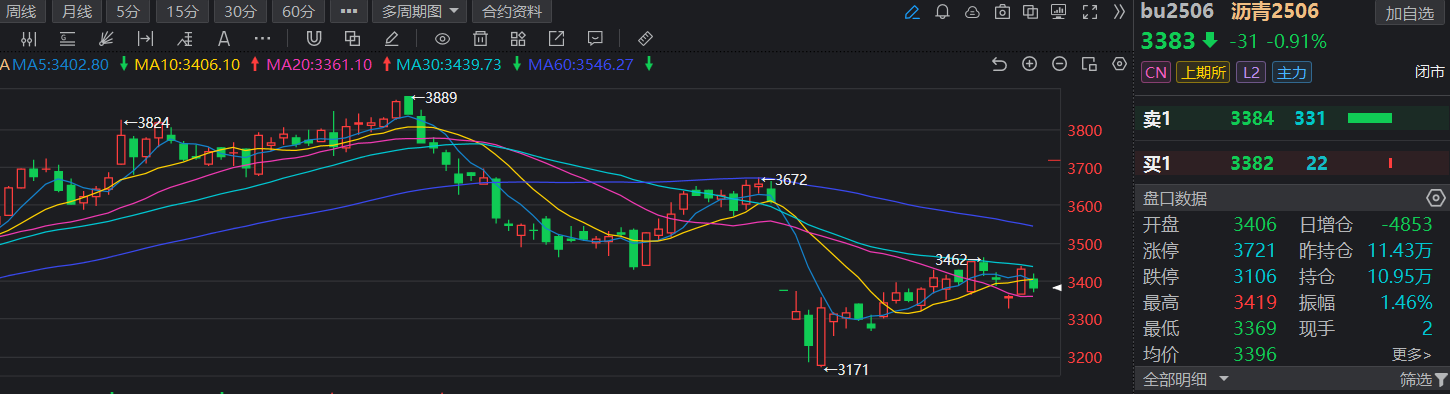Image resolution: width=1450 pixels, height=394 pixels.
Task: Open the price alert bell
Action: [x=942, y=12]
